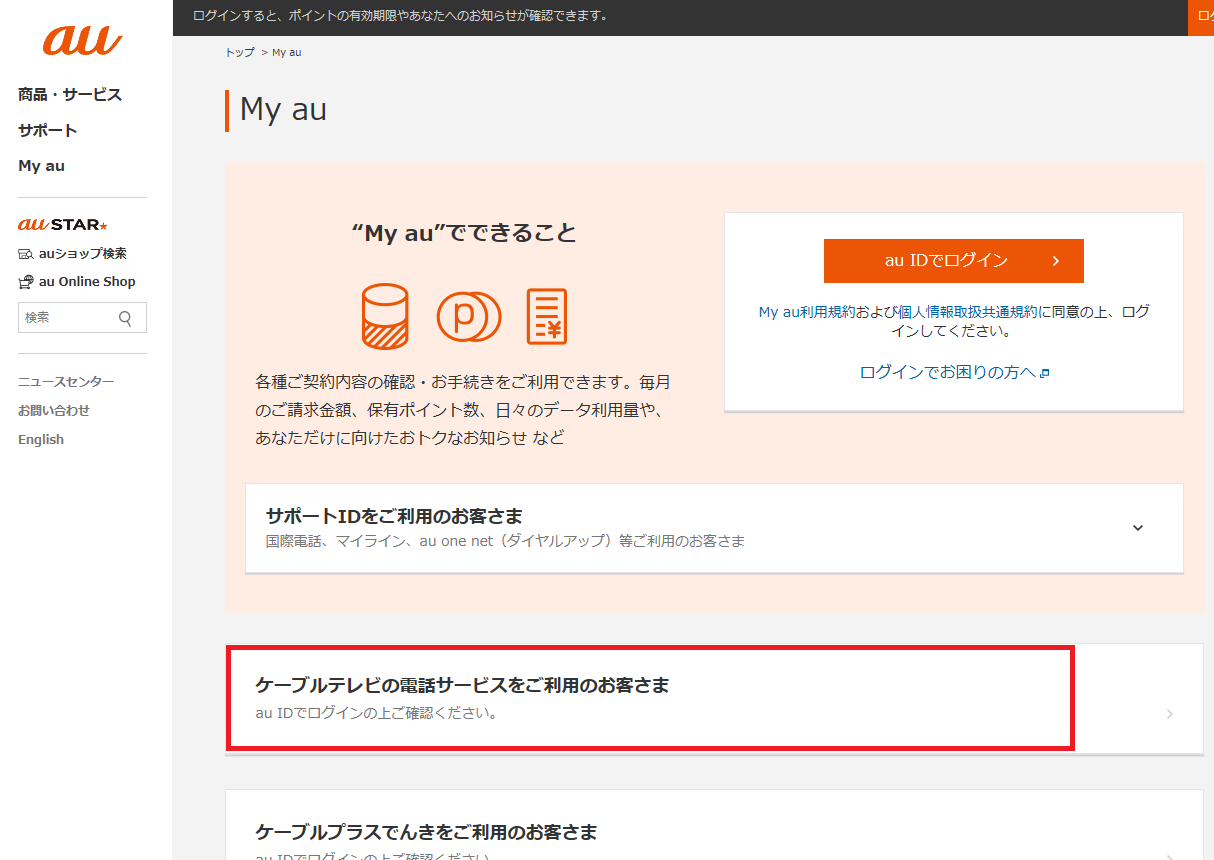Screen dimensions: 1214x860
Task: Switch the site to English
Action: (41, 440)
